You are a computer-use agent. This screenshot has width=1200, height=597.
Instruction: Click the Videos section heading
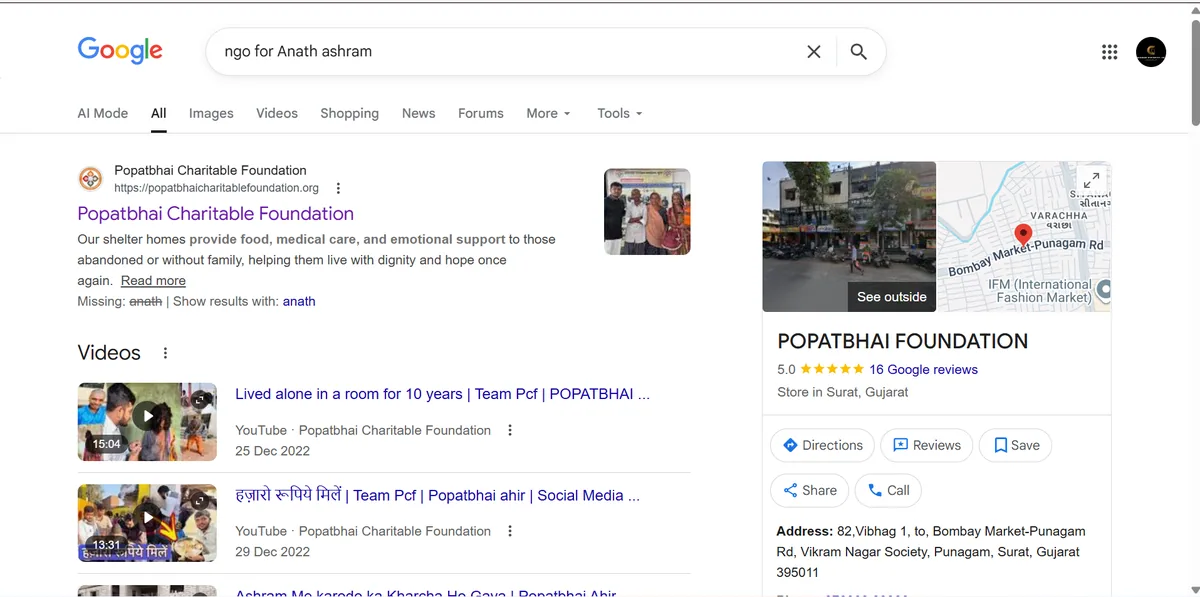[109, 353]
